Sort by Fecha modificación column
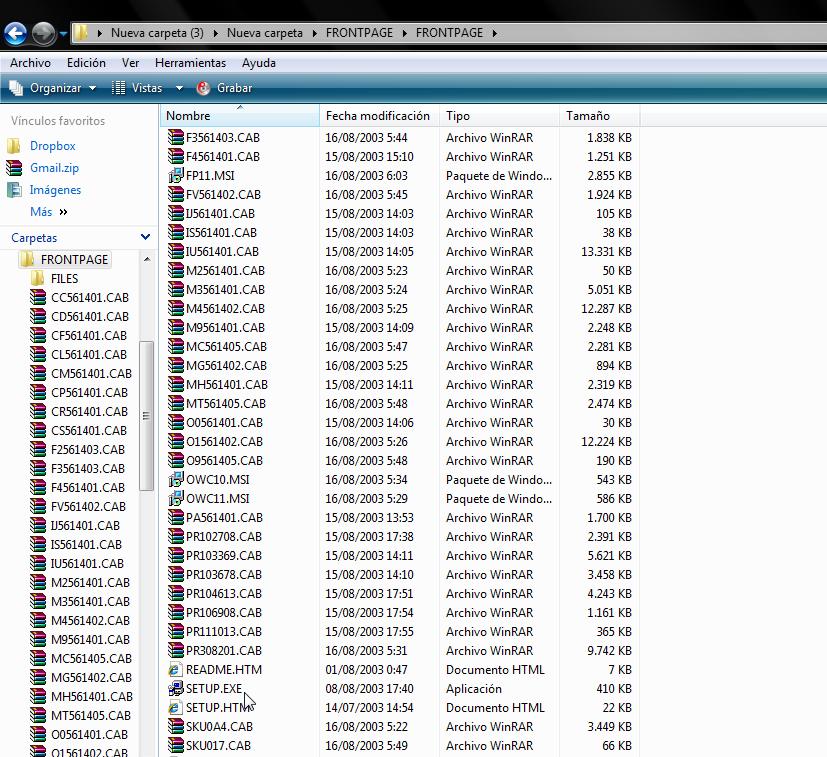 click(379, 116)
